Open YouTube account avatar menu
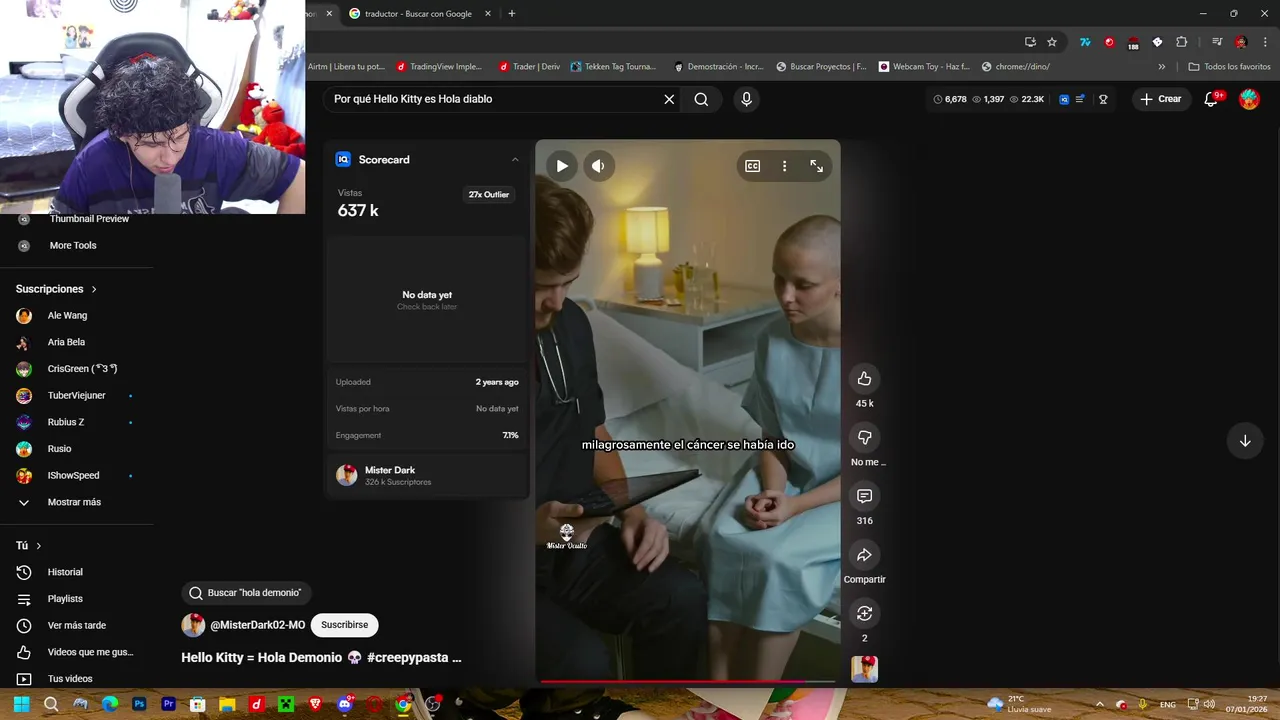The height and width of the screenshot is (720, 1280). click(x=1249, y=99)
